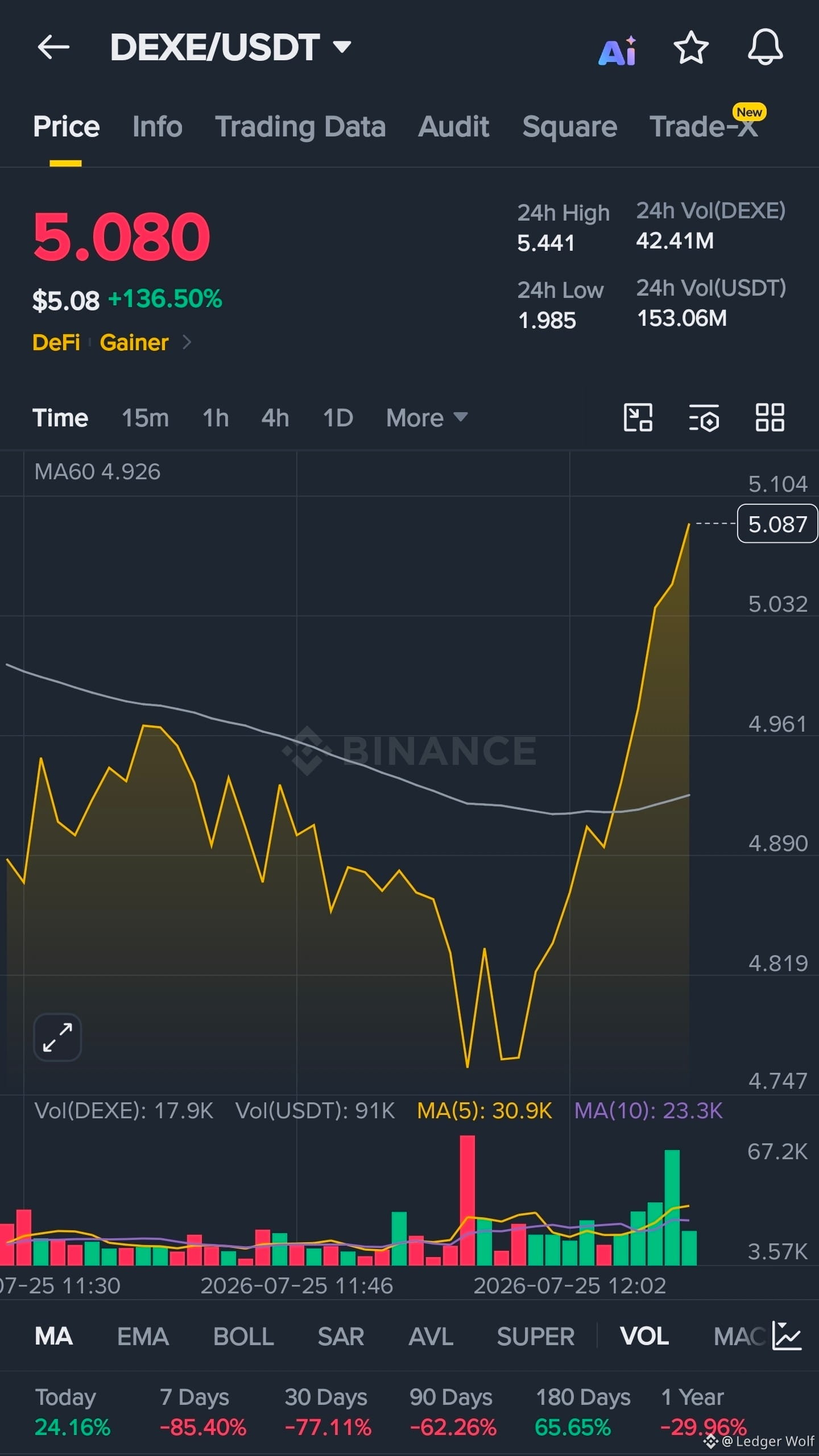Toggle the MA indicator
Screen dimensions: 819x1456
[x=53, y=1336]
